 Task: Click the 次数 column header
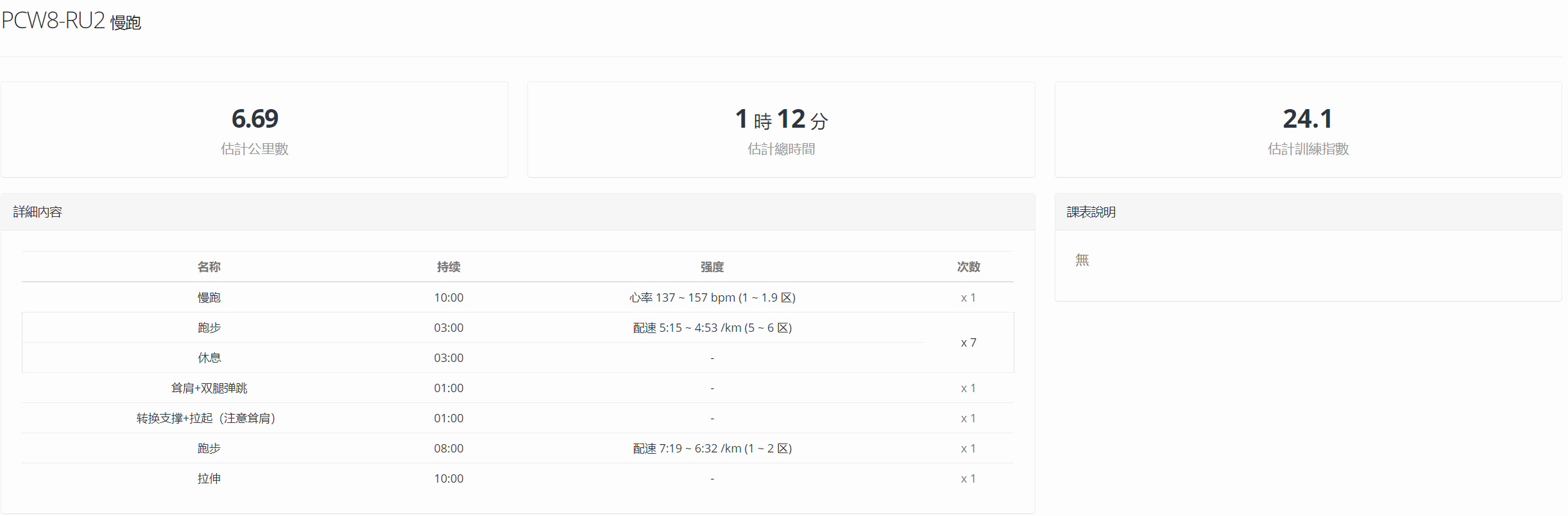coord(968,266)
